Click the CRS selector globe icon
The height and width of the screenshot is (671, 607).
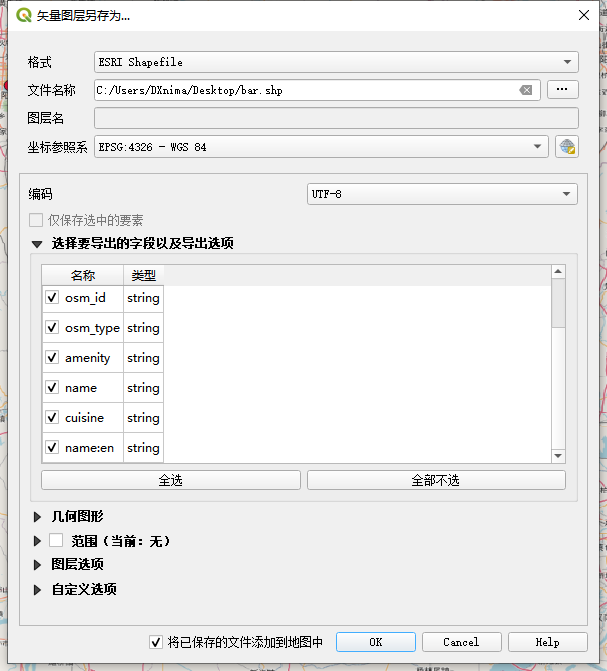click(x=567, y=147)
